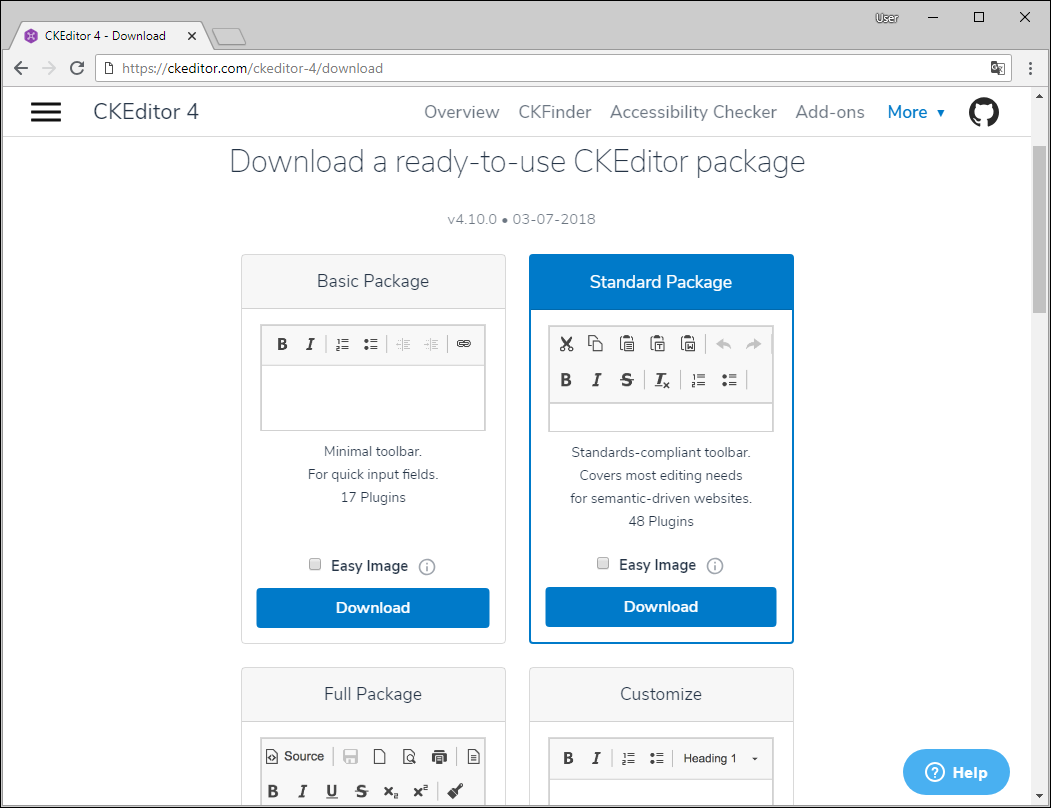
Task: Enable Easy Image for Standard Package
Action: click(x=603, y=564)
